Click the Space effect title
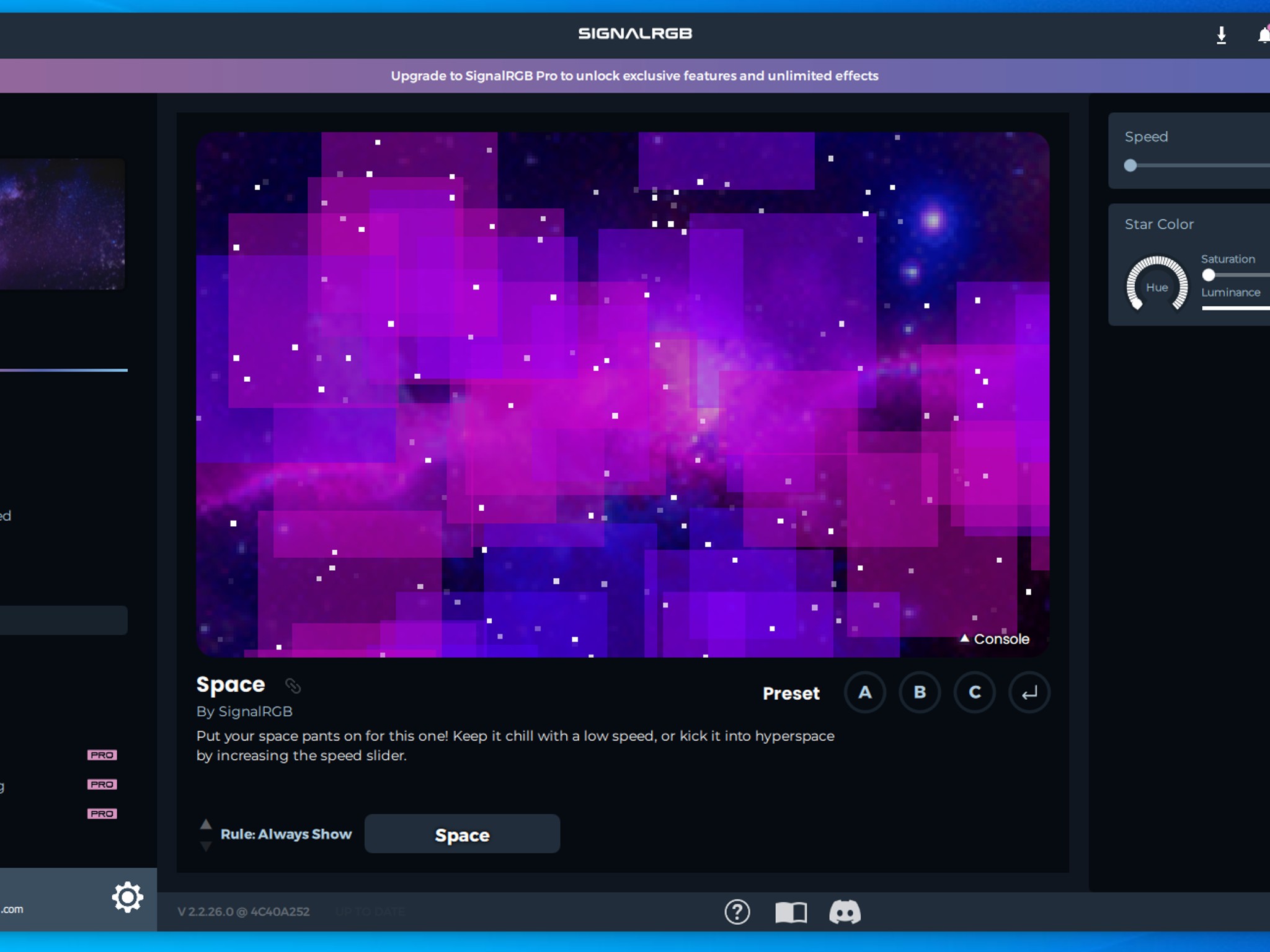 231,685
